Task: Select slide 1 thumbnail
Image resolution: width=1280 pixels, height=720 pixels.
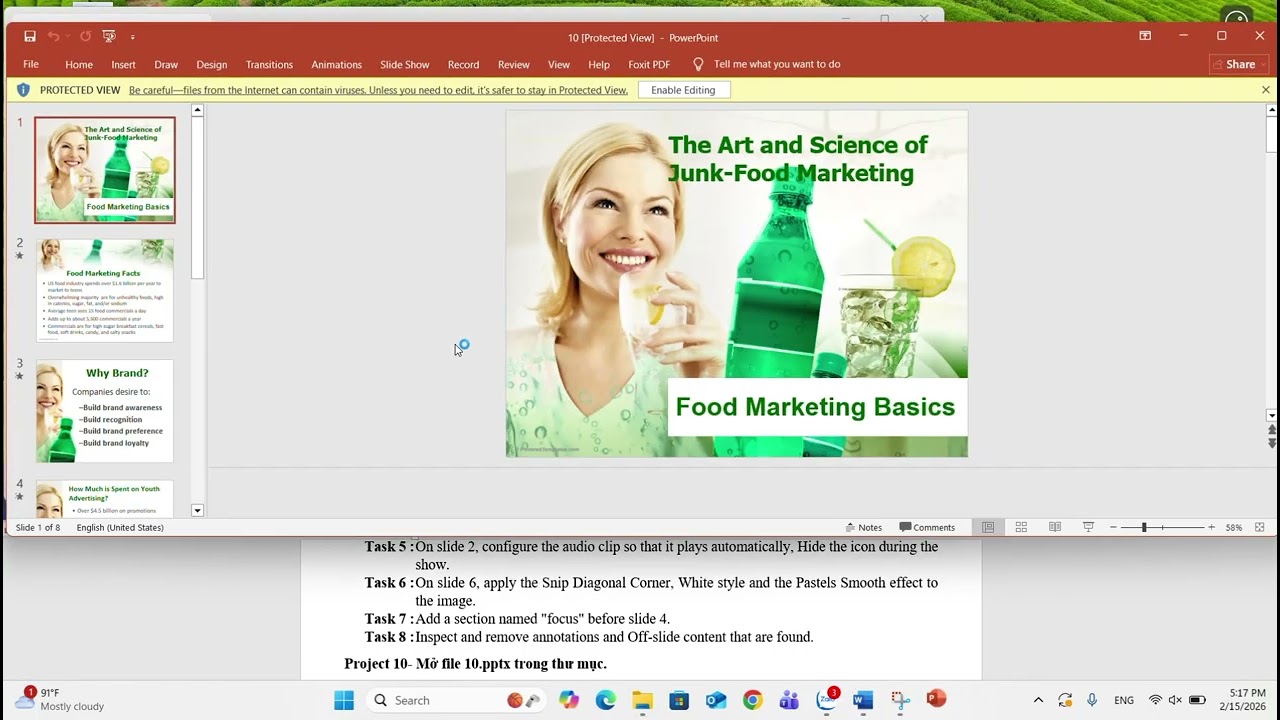Action: click(105, 170)
